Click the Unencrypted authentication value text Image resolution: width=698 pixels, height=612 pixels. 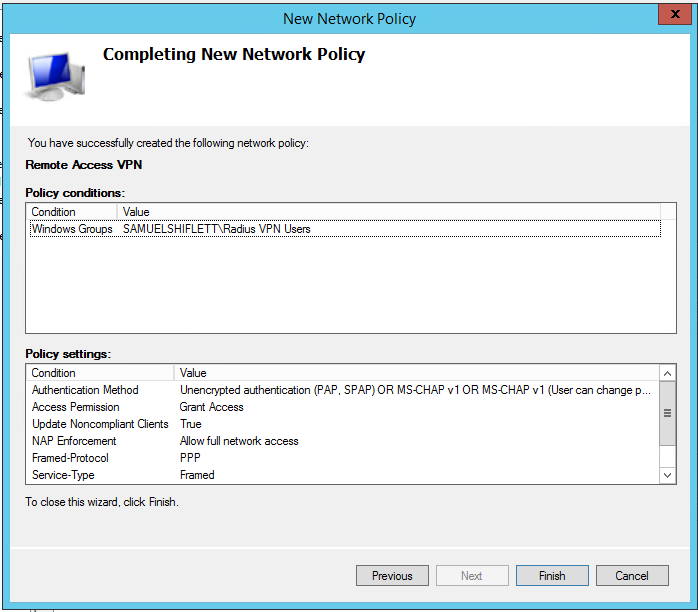[x=415, y=390]
